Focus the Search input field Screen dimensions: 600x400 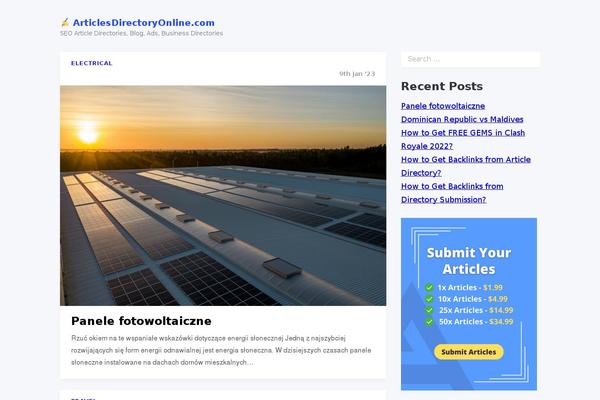click(471, 59)
